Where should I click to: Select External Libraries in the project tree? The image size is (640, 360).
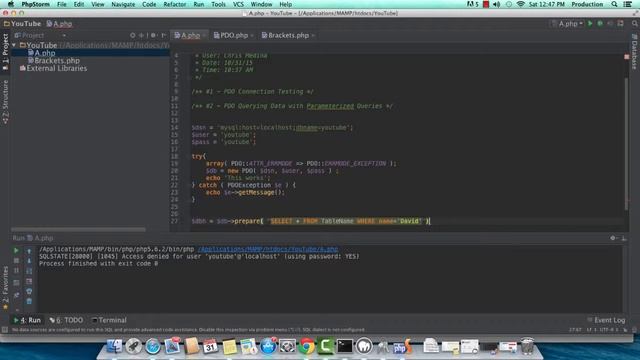53,68
